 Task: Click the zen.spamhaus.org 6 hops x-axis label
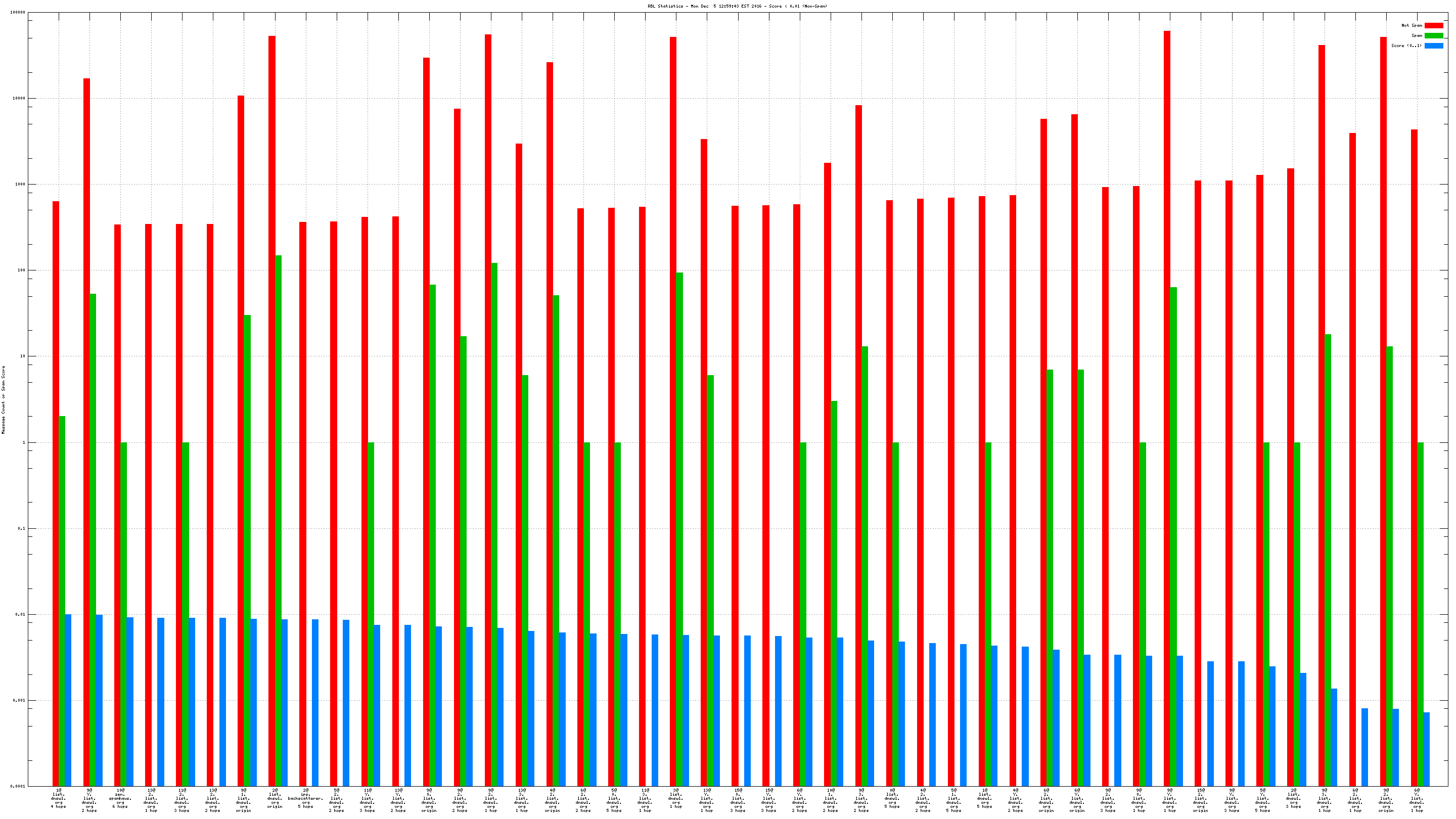120,800
